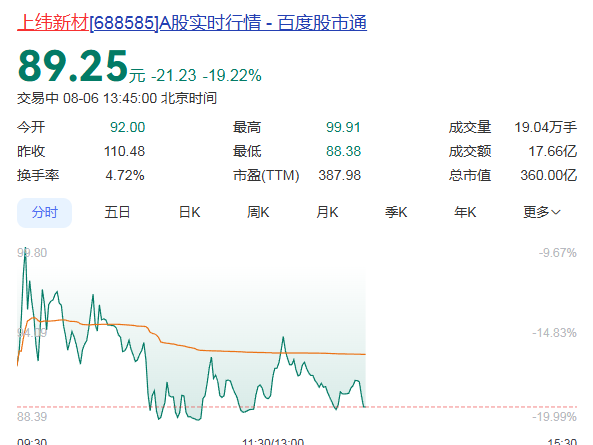Screen dimensions: 593x445
Task: Select the 分时 chart tab
Action: coord(44,212)
